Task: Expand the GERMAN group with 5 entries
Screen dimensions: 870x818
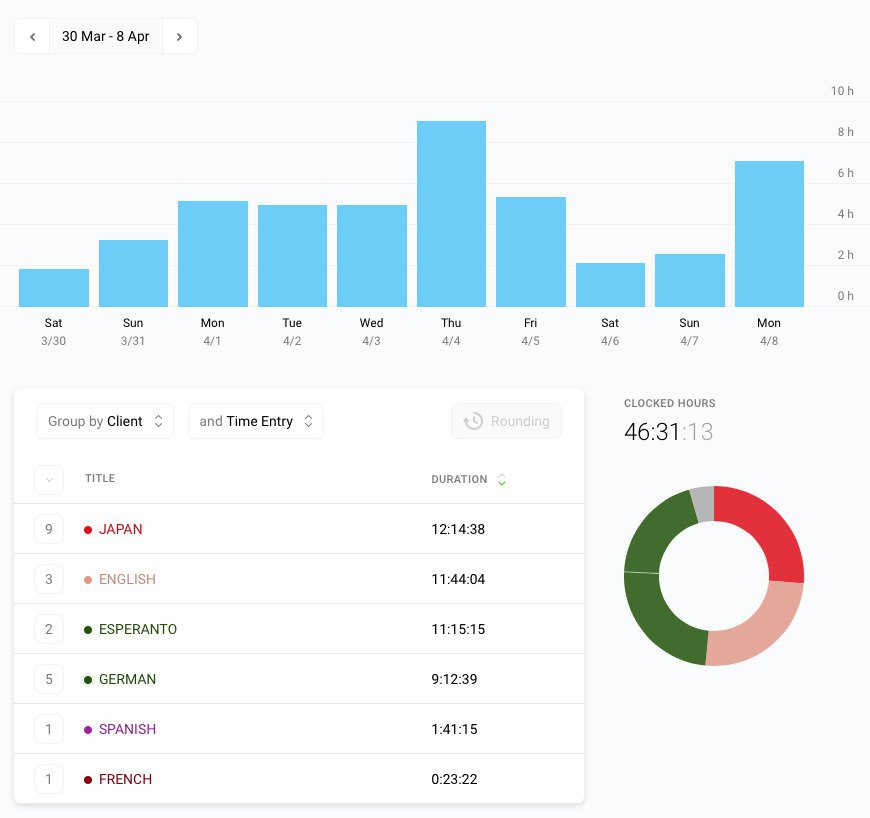Action: 49,679
